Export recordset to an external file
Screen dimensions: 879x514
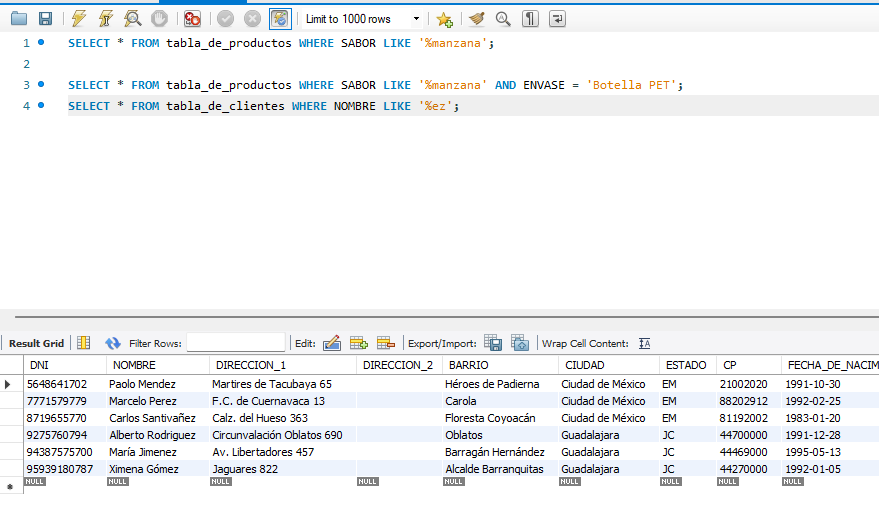493,343
